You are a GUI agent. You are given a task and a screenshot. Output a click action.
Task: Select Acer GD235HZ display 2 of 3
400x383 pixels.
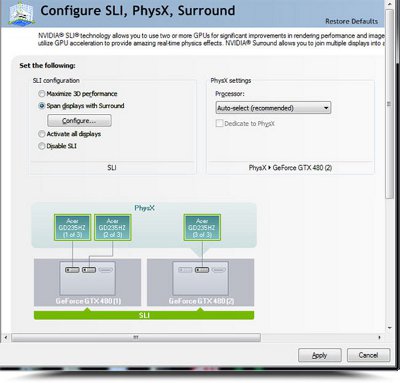[113, 227]
